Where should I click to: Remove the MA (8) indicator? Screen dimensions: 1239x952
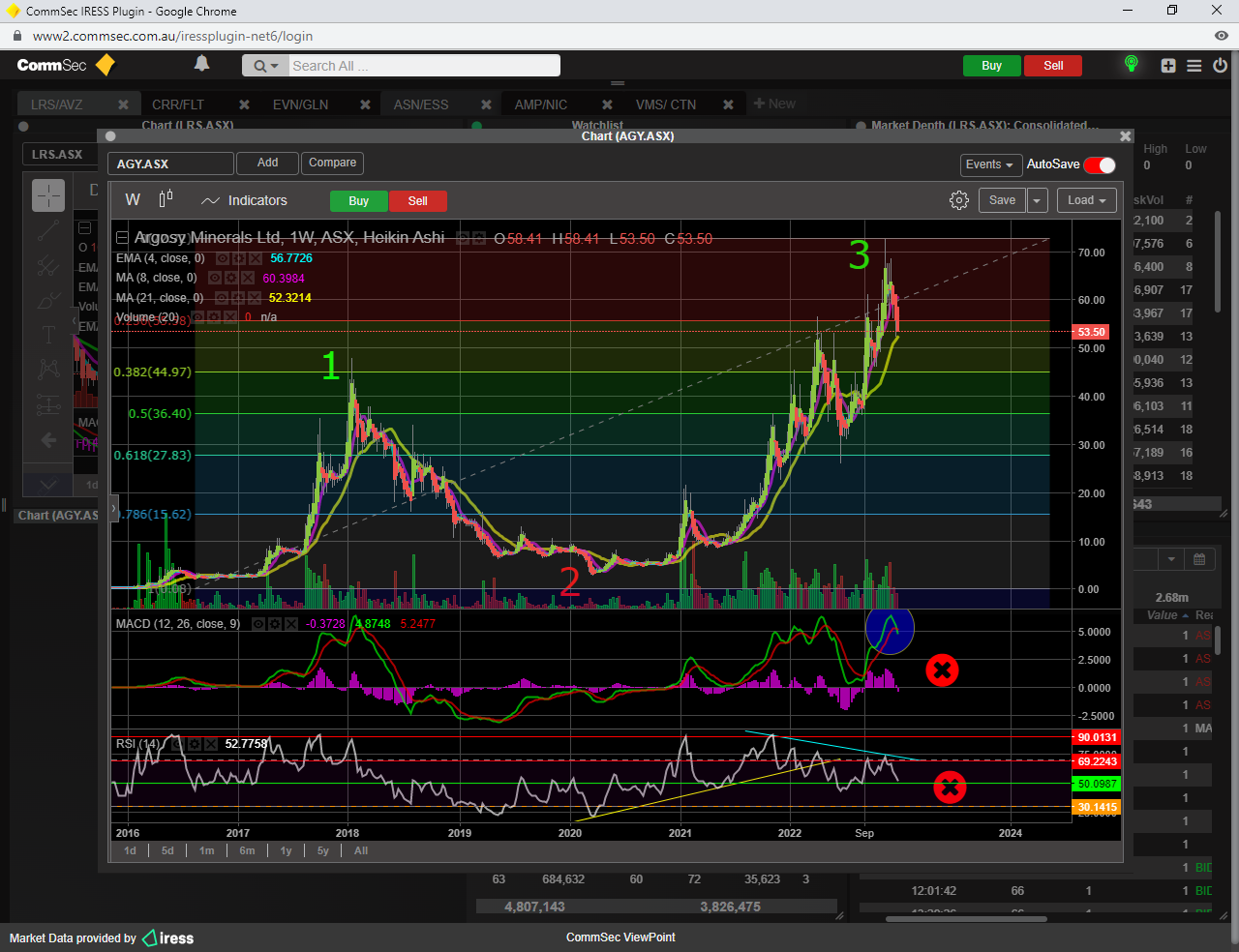[247, 279]
